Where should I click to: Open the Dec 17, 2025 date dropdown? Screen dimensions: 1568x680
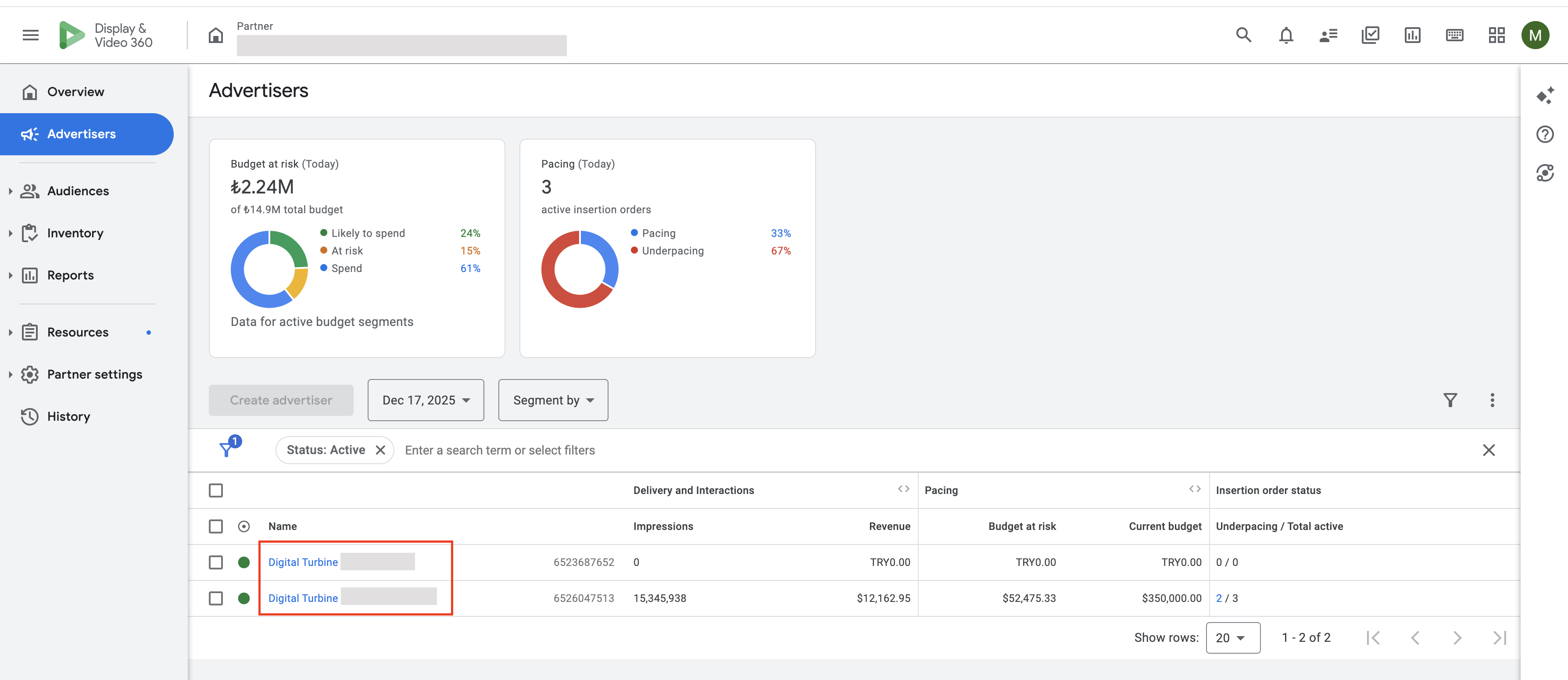point(426,400)
